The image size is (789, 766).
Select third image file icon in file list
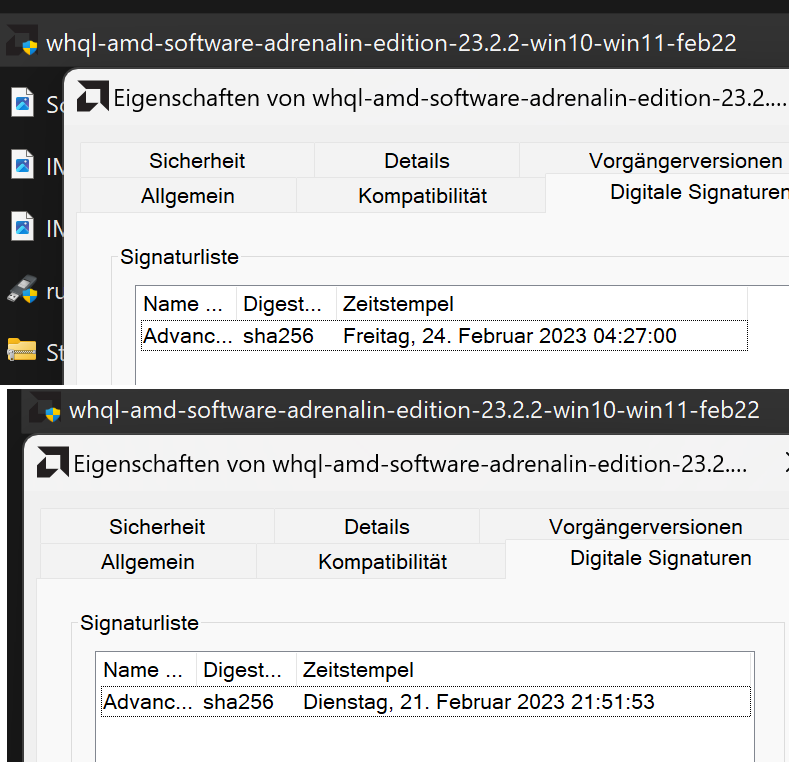point(23,226)
